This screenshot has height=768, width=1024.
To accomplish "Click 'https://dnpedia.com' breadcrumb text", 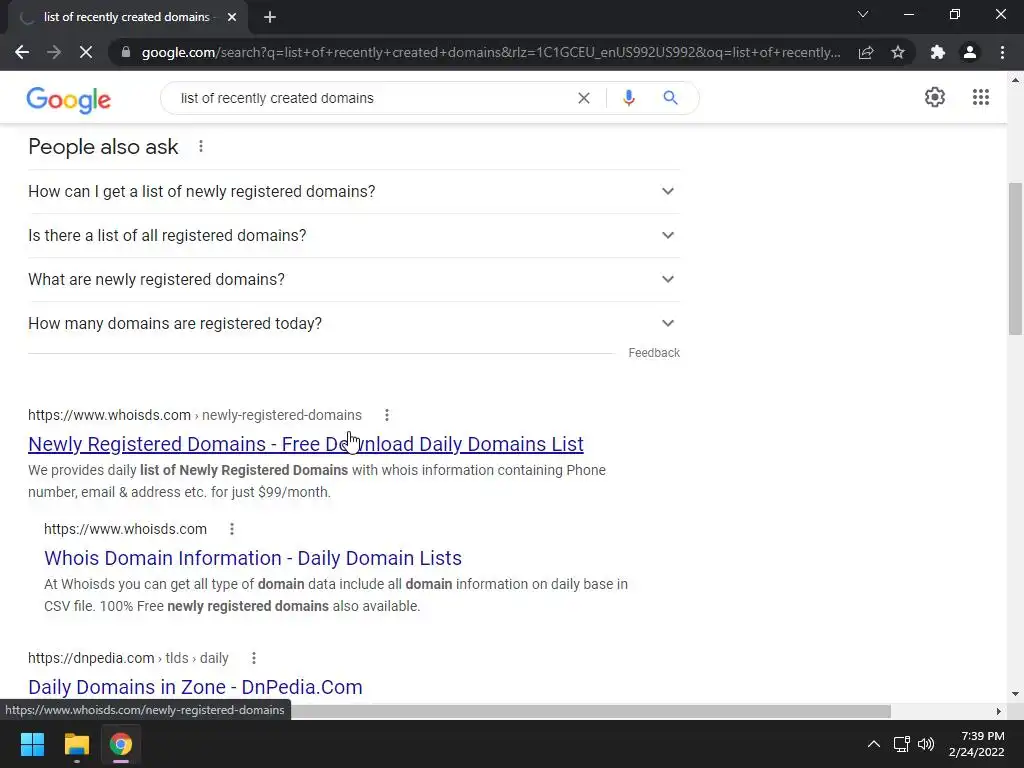I will tap(91, 658).
